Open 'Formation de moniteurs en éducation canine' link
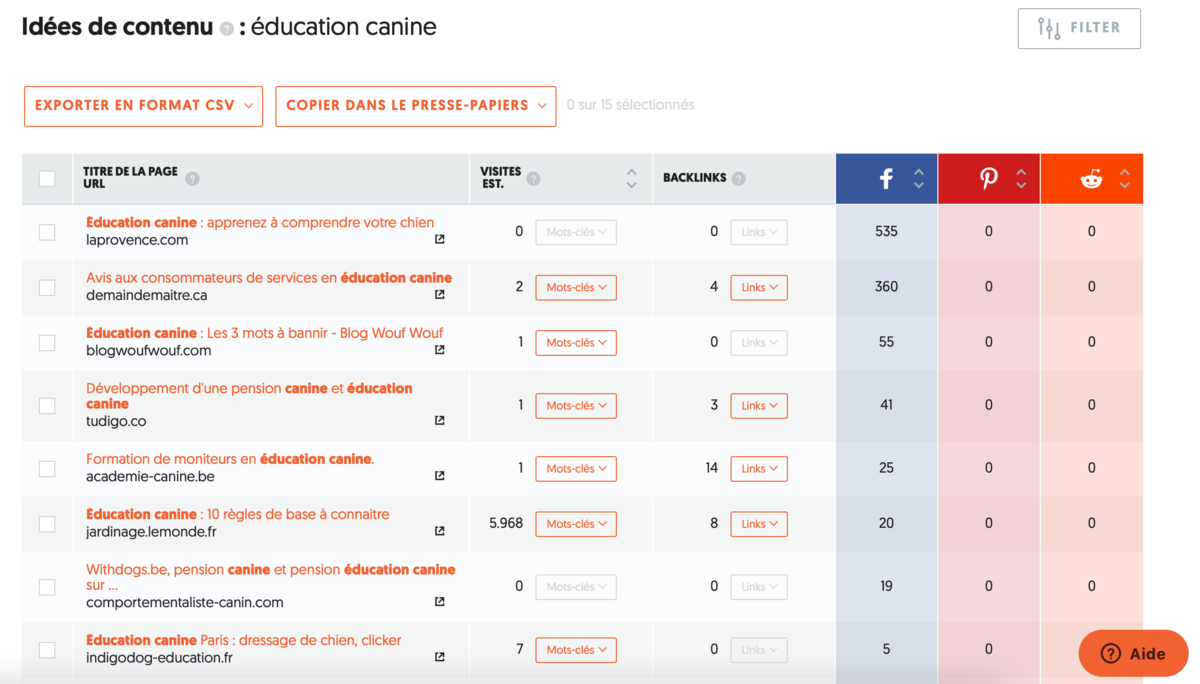Screen dimensions: 1200x684 [230, 459]
